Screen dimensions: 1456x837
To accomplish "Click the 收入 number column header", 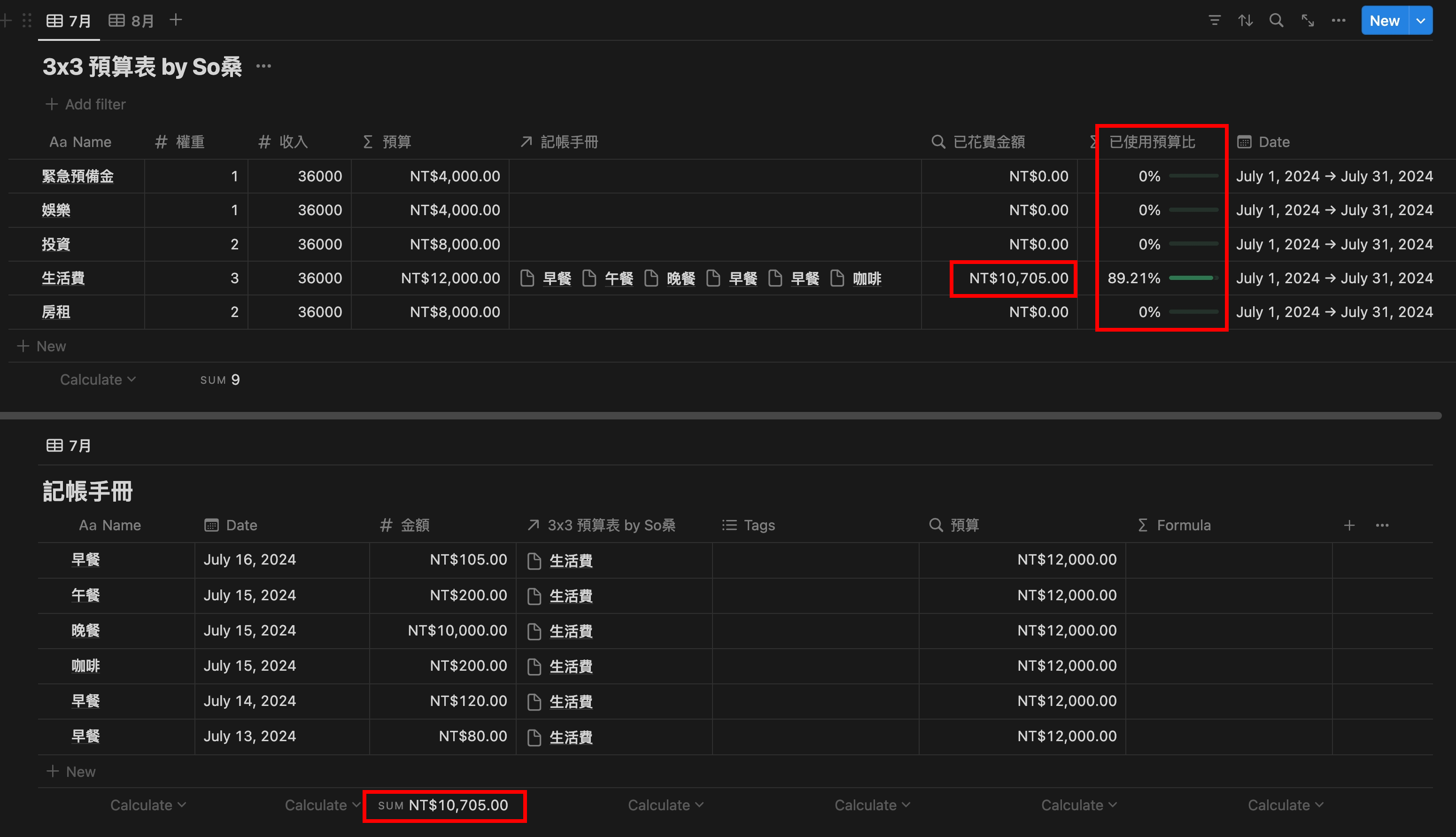I will 283,142.
